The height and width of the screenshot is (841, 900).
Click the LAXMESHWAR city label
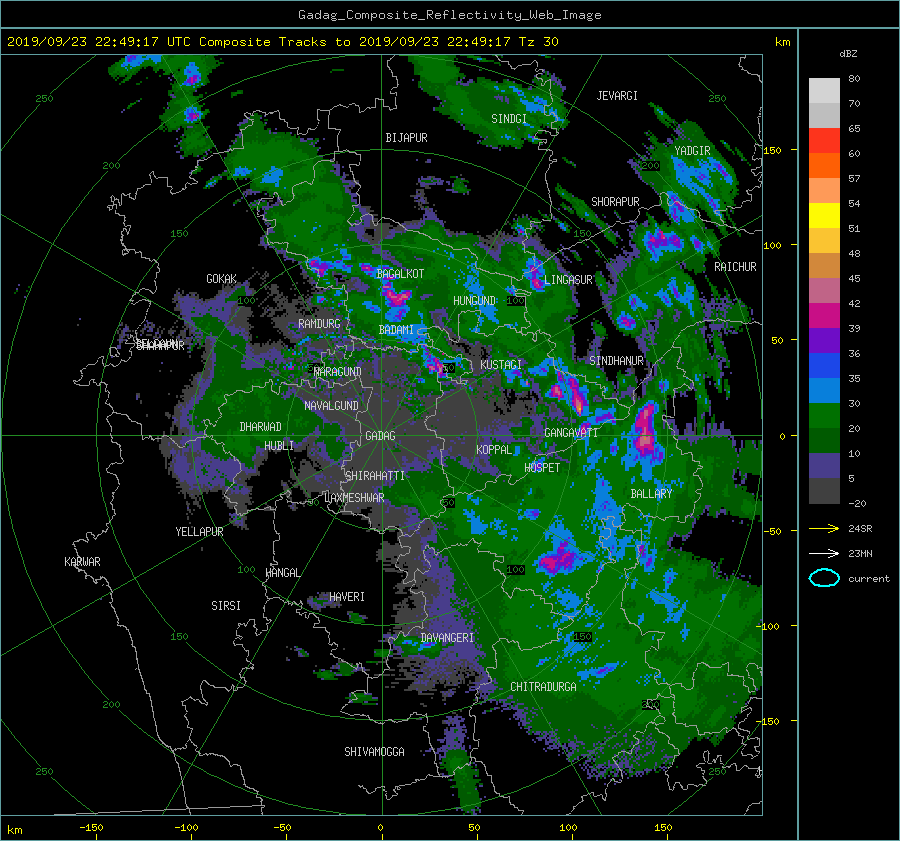[354, 498]
